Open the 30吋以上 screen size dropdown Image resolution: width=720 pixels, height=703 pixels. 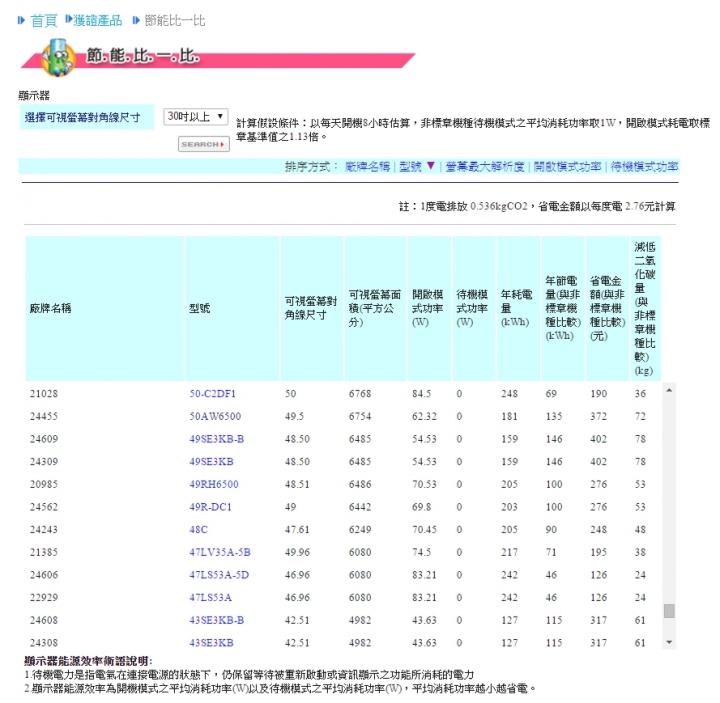(196, 117)
